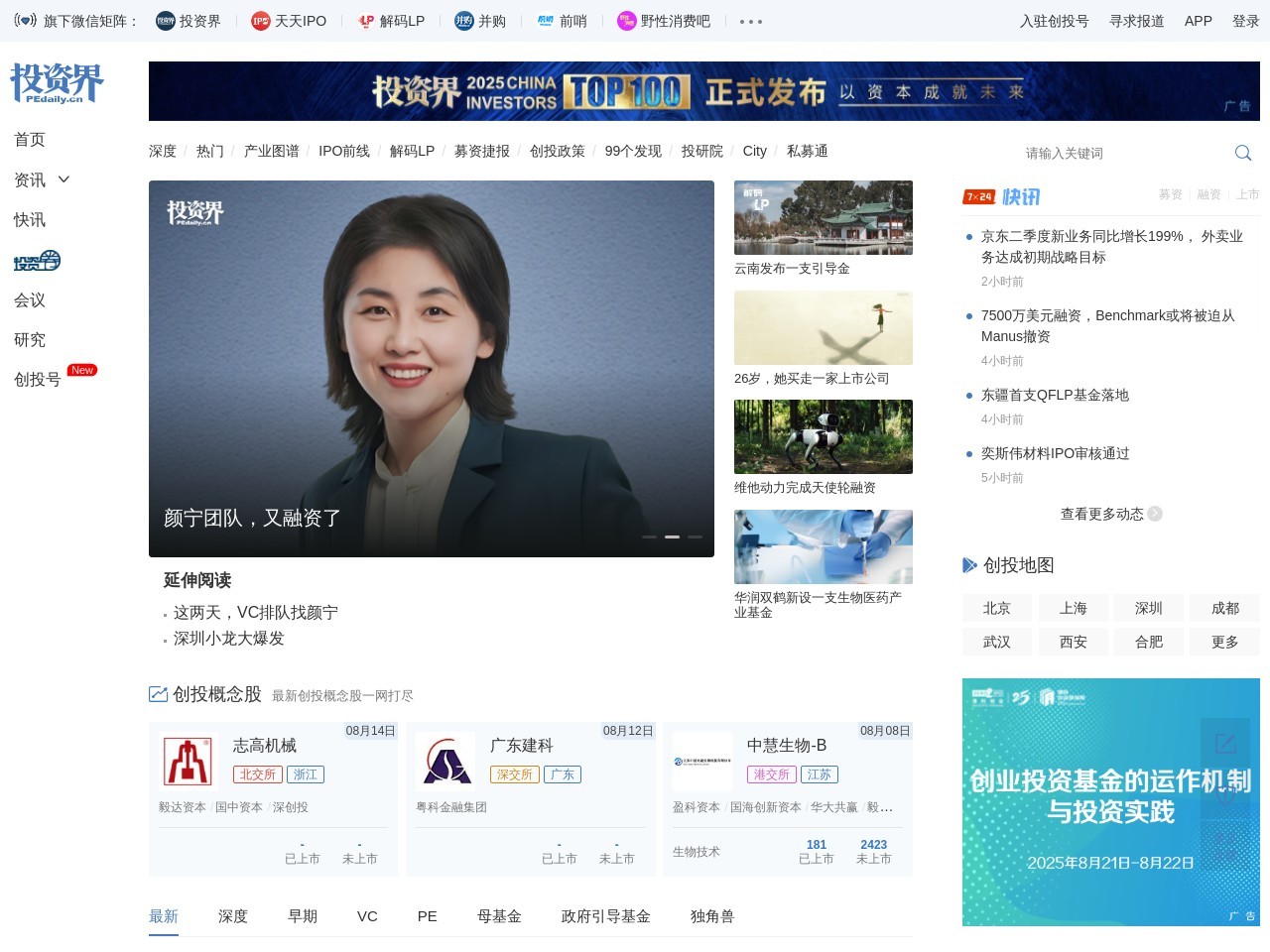Read news 奕斯伟材料IPO审核通过
Image resolution: width=1270 pixels, height=952 pixels.
tap(1056, 453)
